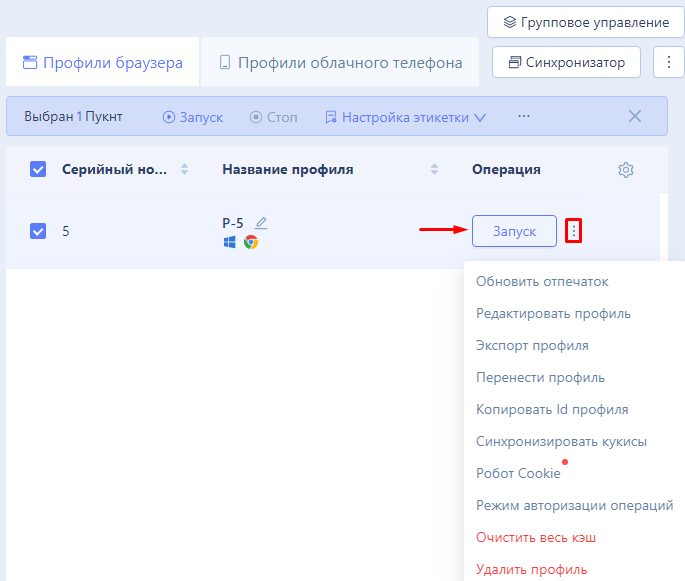Click the Chrome icon under P-5

[251, 242]
